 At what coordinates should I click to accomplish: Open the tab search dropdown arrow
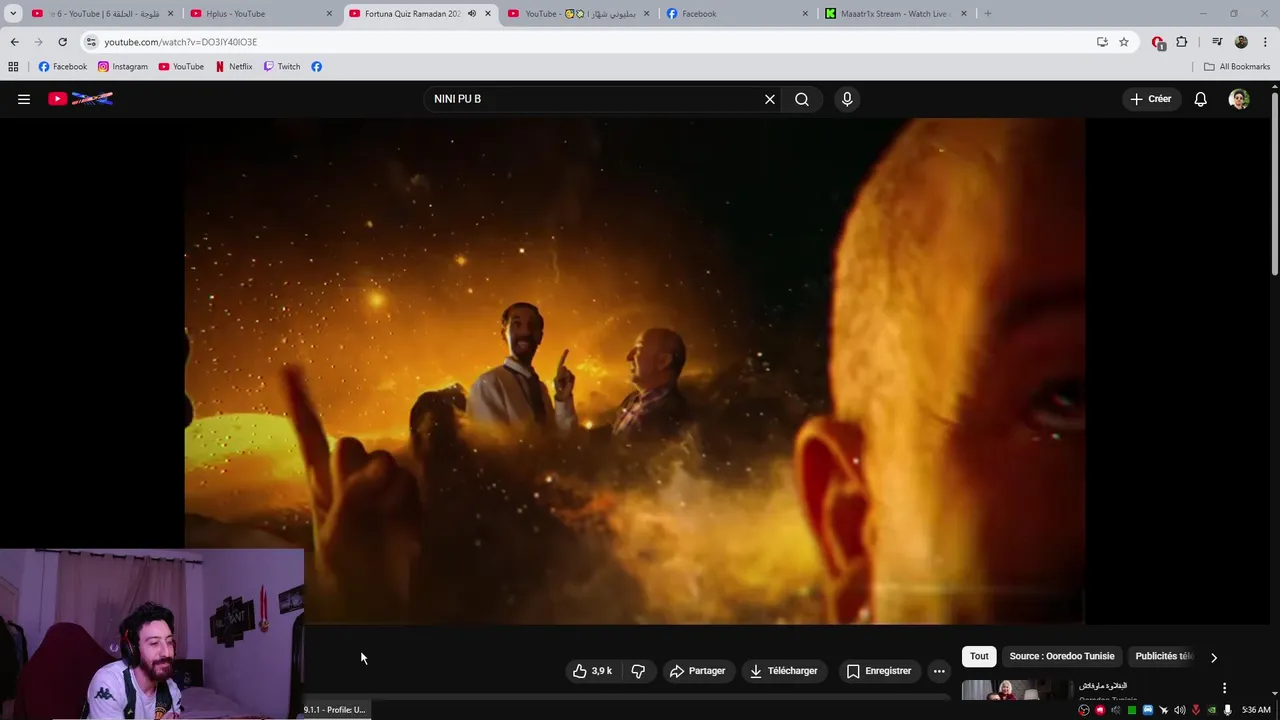pos(13,14)
